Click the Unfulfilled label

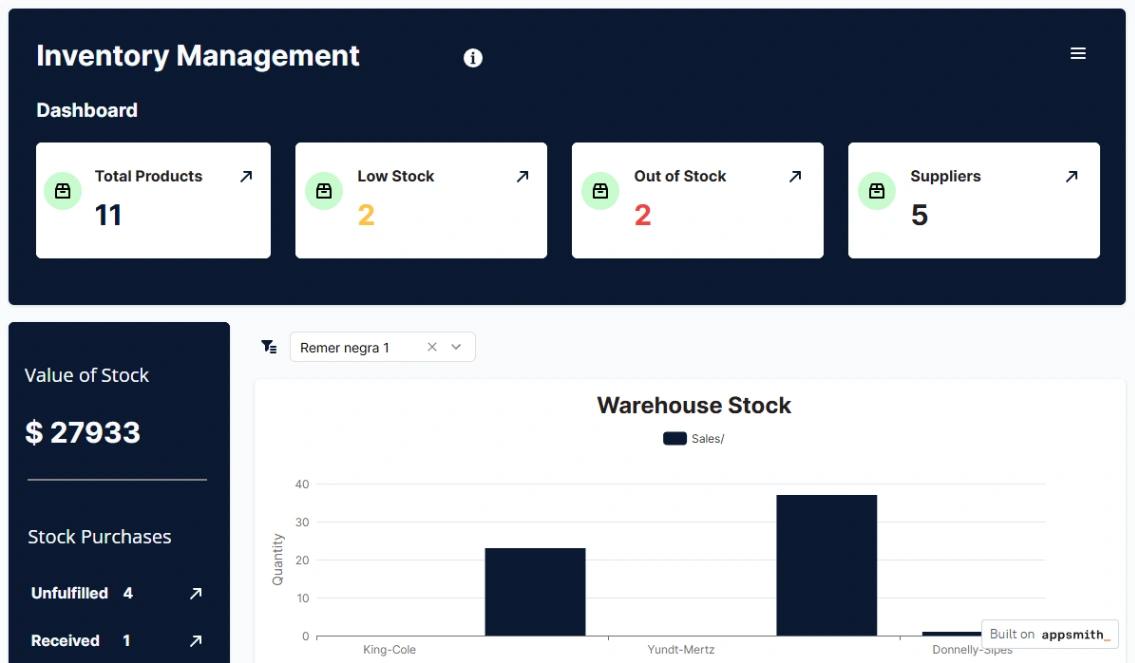(x=69, y=594)
